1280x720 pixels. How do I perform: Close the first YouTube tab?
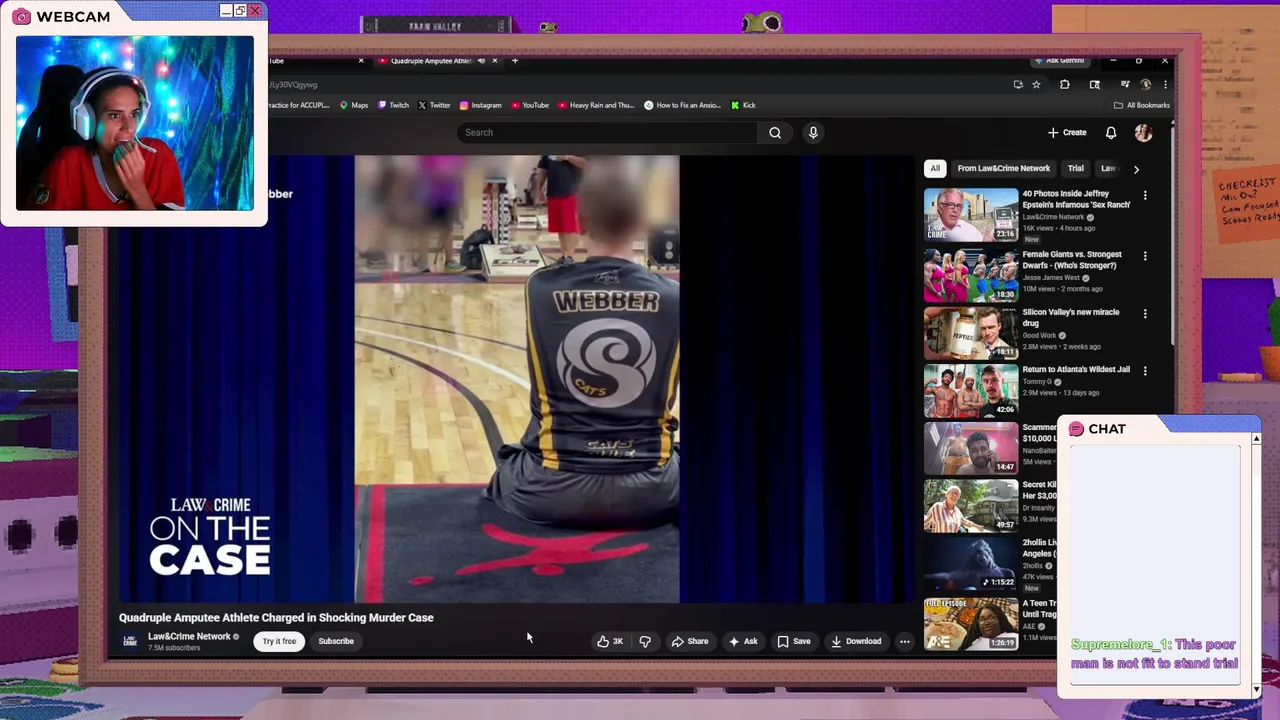pos(361,61)
